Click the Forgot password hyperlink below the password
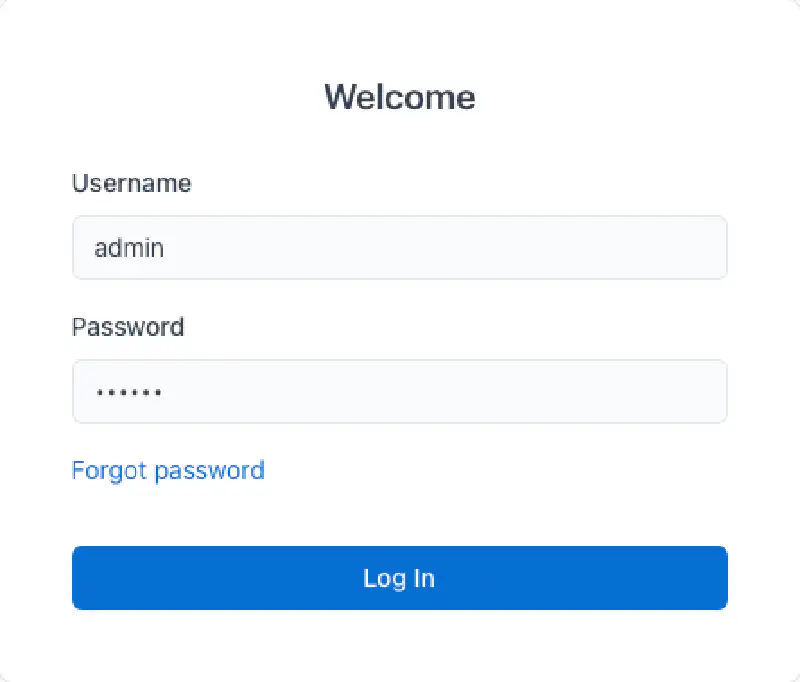Image resolution: width=800 pixels, height=682 pixels. pos(168,470)
